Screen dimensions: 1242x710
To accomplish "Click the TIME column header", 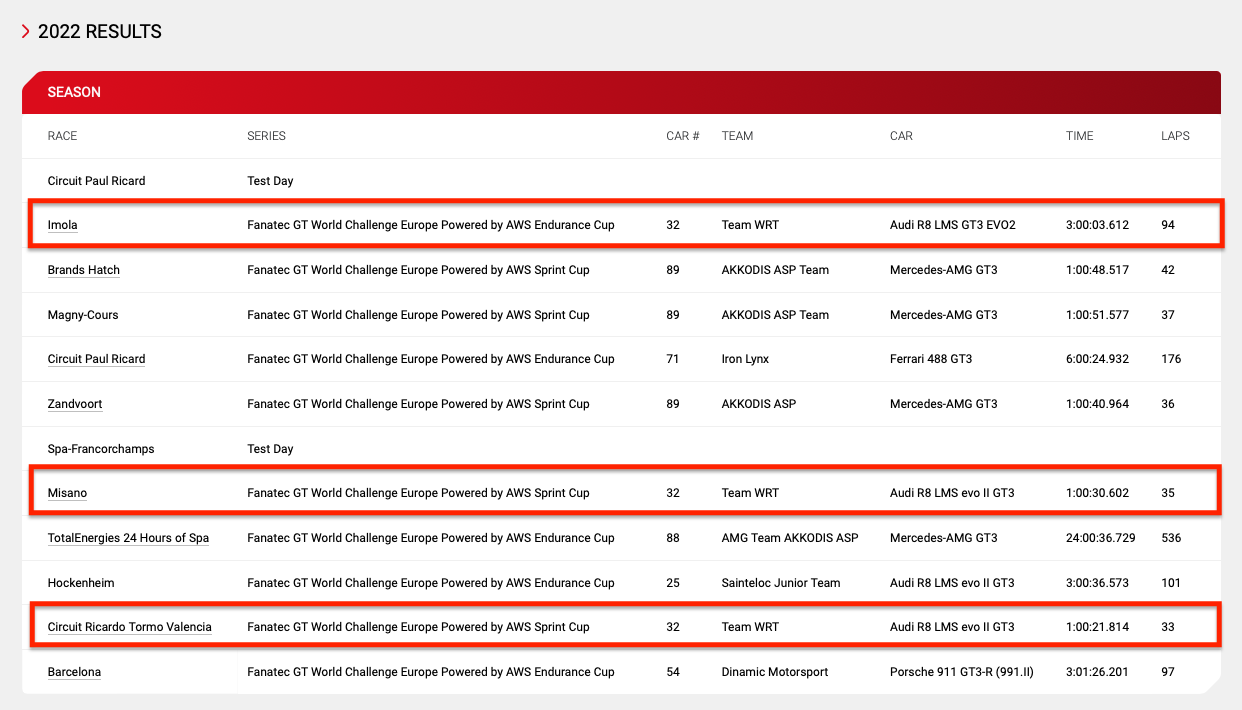I will coord(1080,136).
